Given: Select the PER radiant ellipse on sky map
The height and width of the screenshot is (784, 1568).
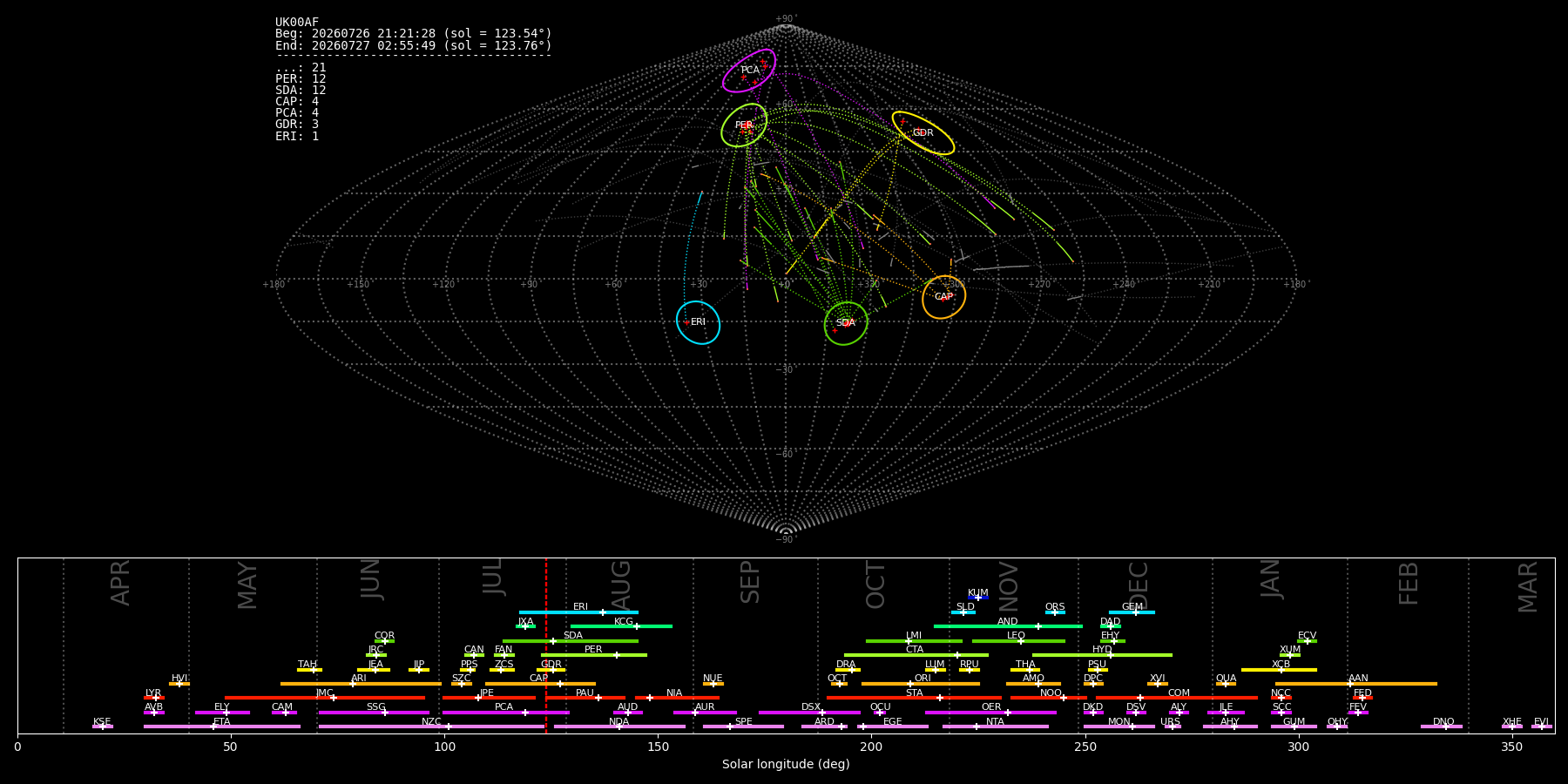Looking at the screenshot, I should (744, 125).
